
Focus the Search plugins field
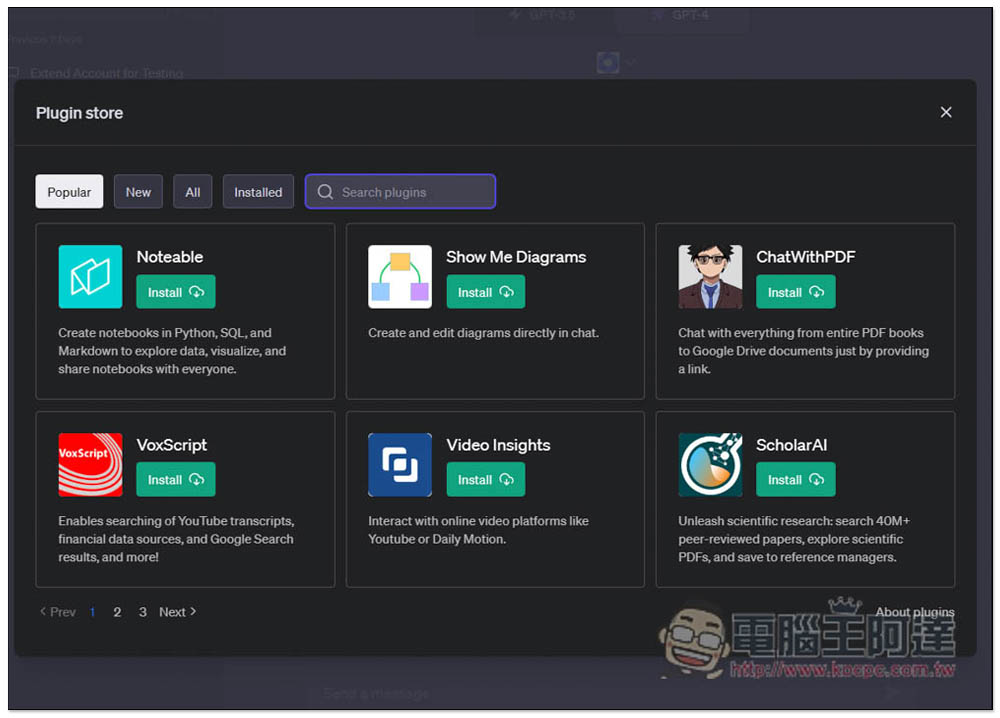401,192
